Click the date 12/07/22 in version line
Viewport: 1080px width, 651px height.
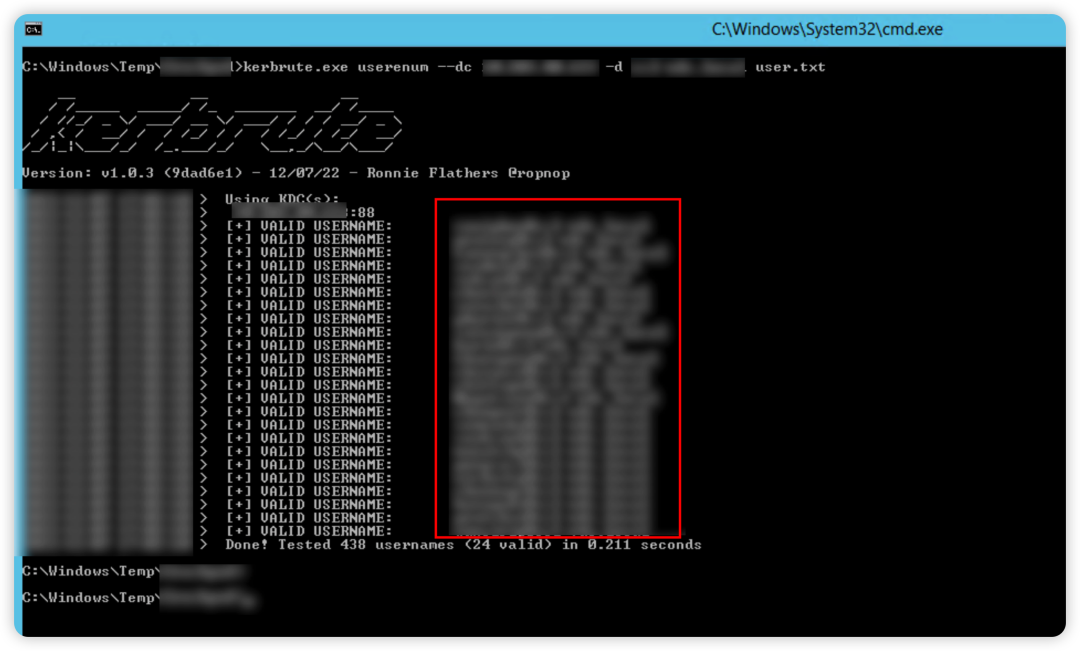[304, 173]
